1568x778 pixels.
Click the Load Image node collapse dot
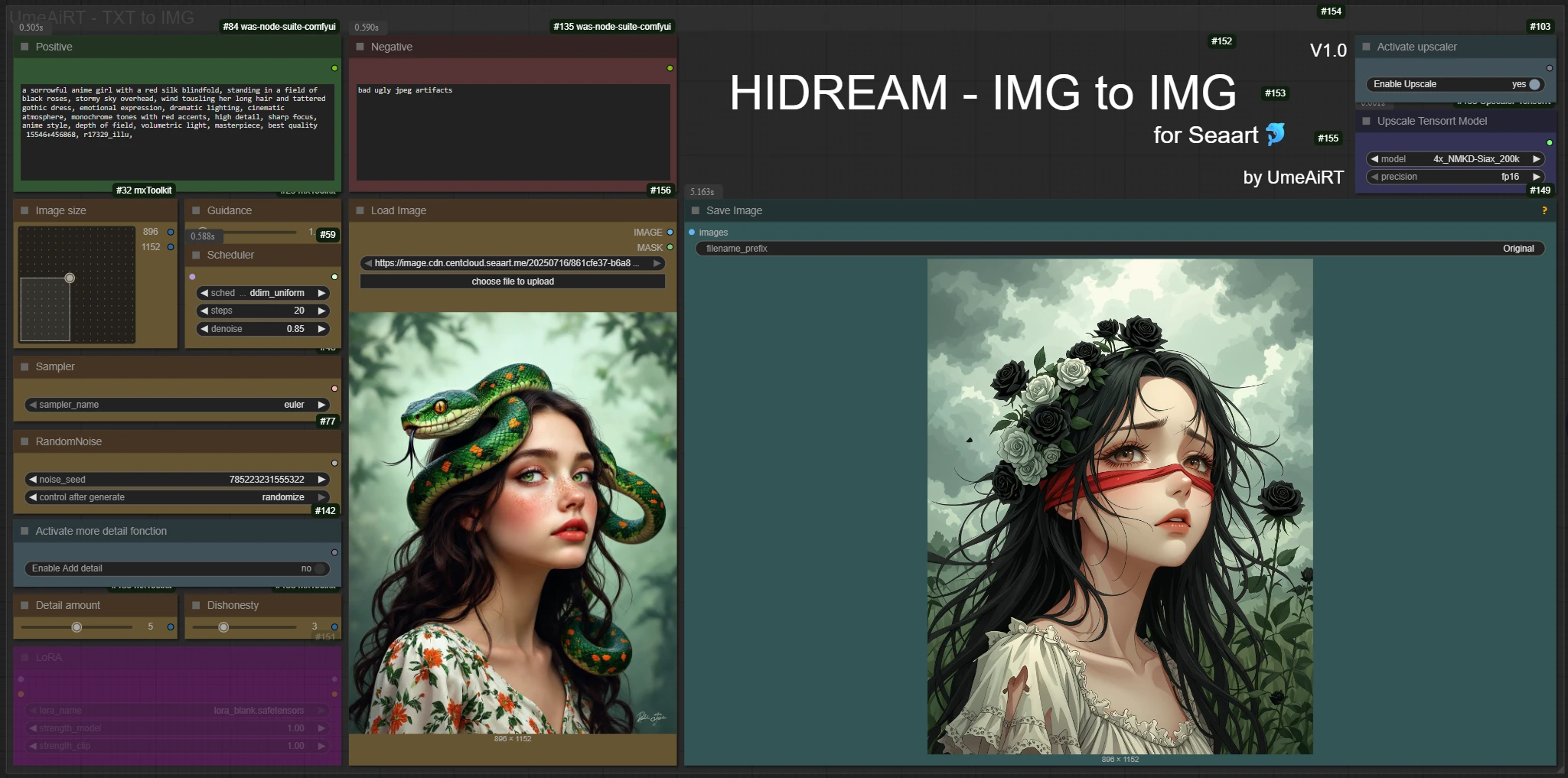360,210
